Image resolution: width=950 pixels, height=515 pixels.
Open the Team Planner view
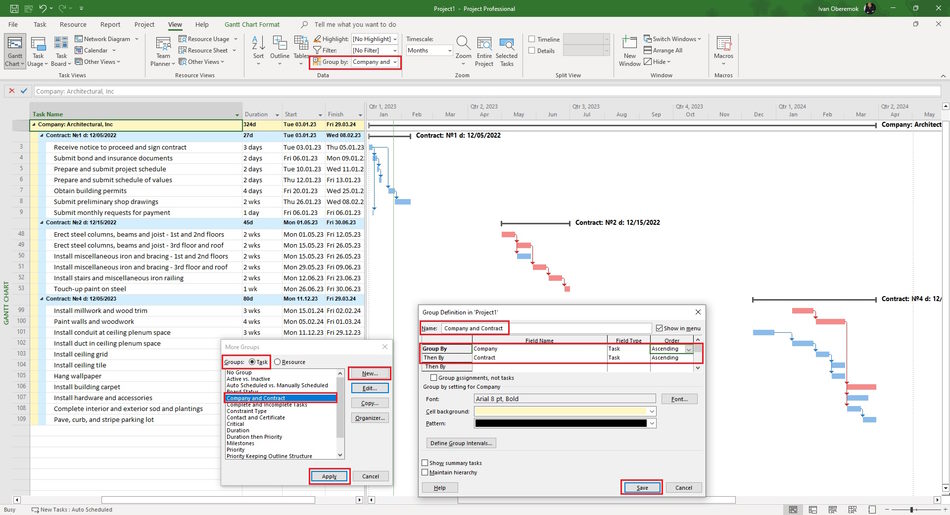(162, 52)
